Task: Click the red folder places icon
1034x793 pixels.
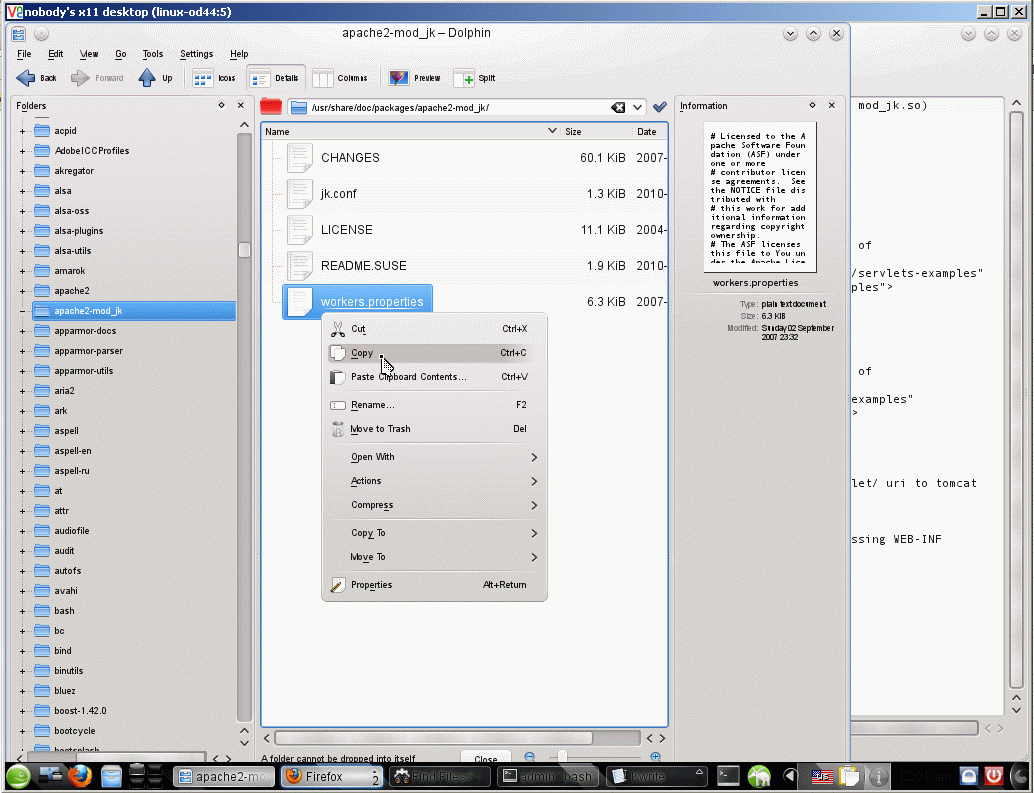Action: point(271,107)
